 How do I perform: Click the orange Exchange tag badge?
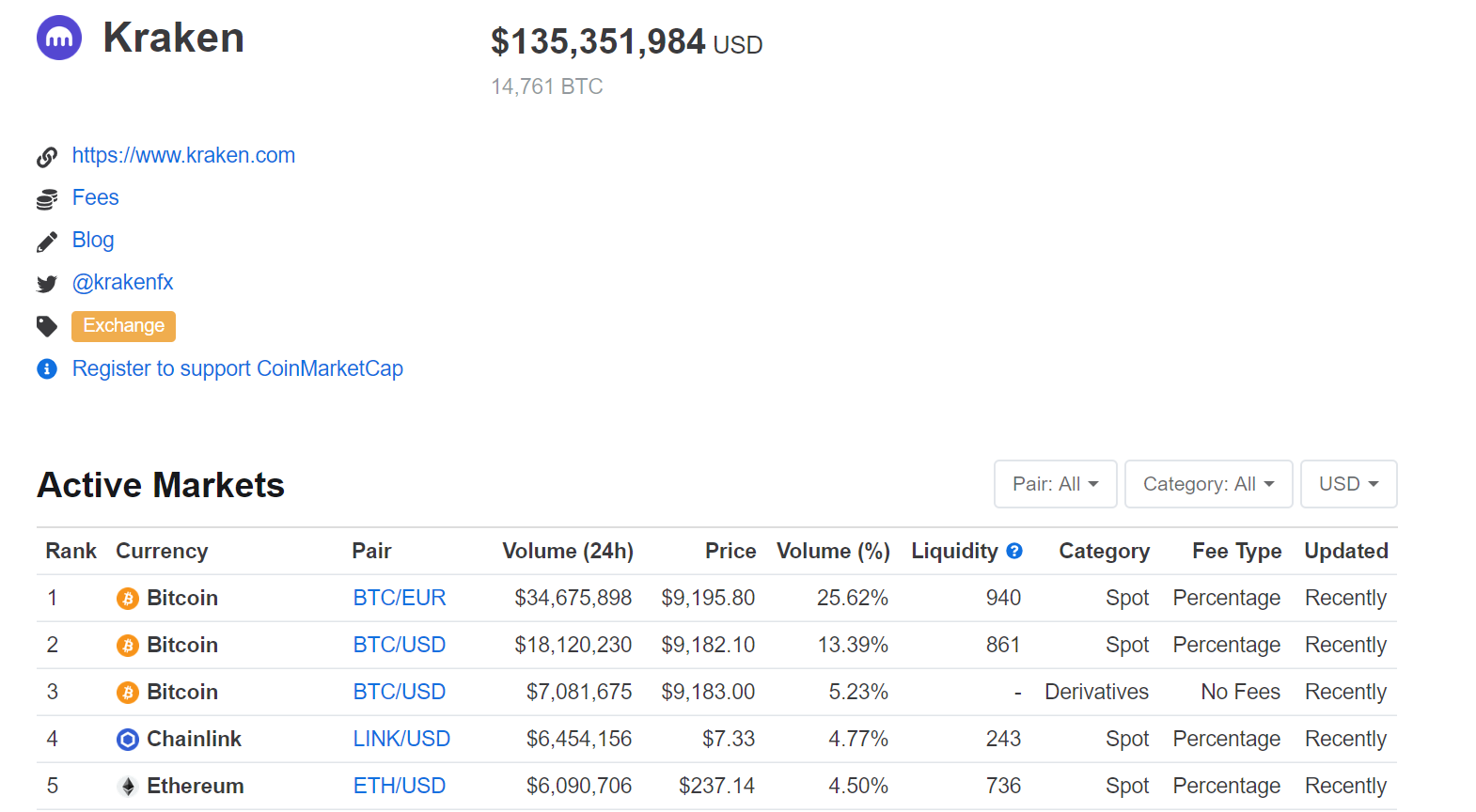point(123,326)
